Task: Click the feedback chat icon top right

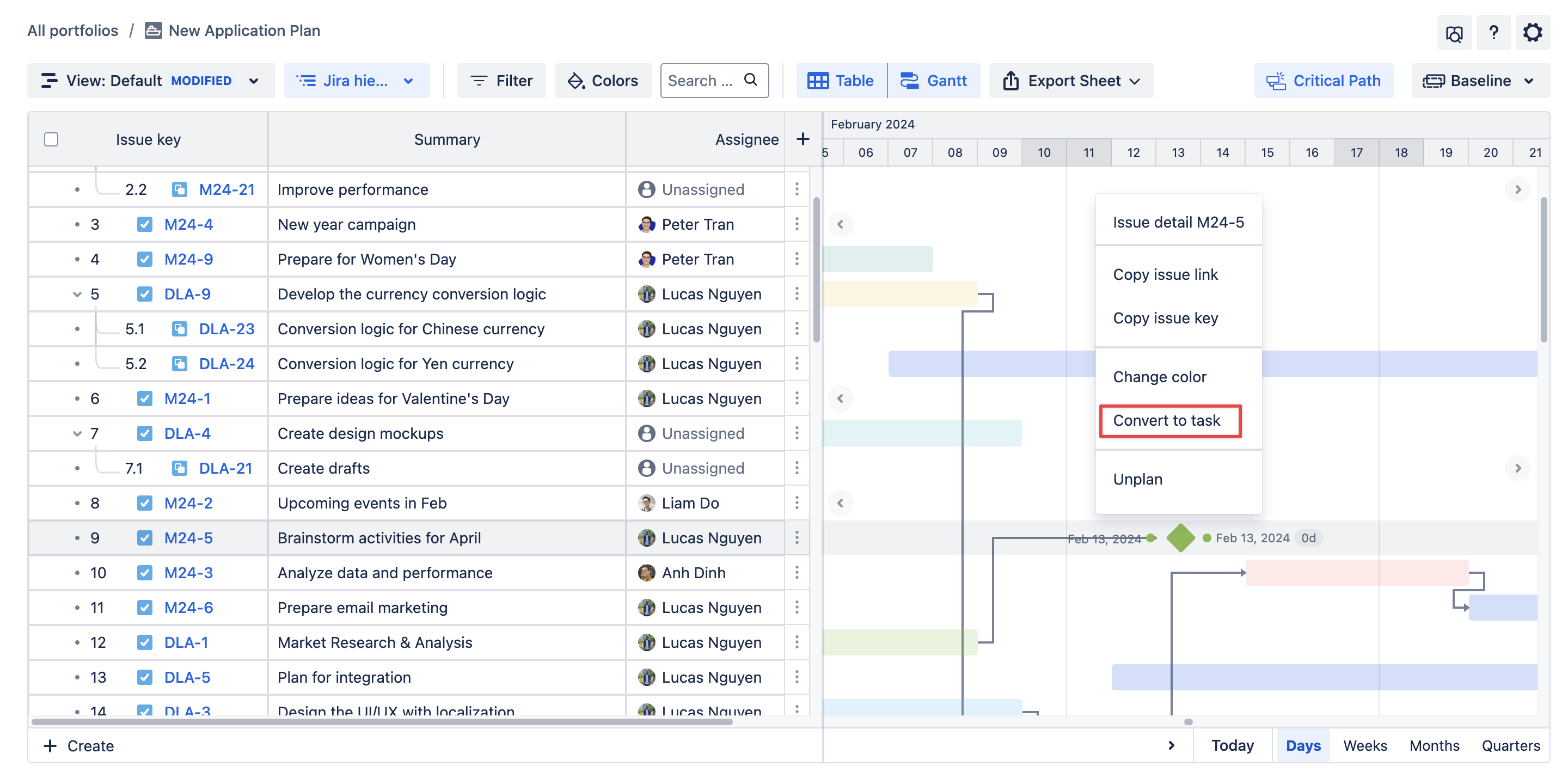Action: [x=1454, y=33]
